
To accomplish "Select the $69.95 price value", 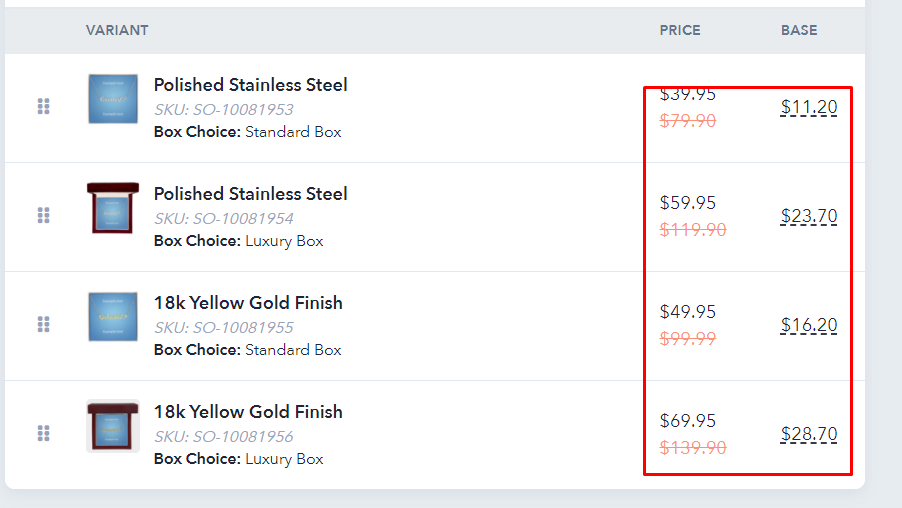I will [687, 421].
